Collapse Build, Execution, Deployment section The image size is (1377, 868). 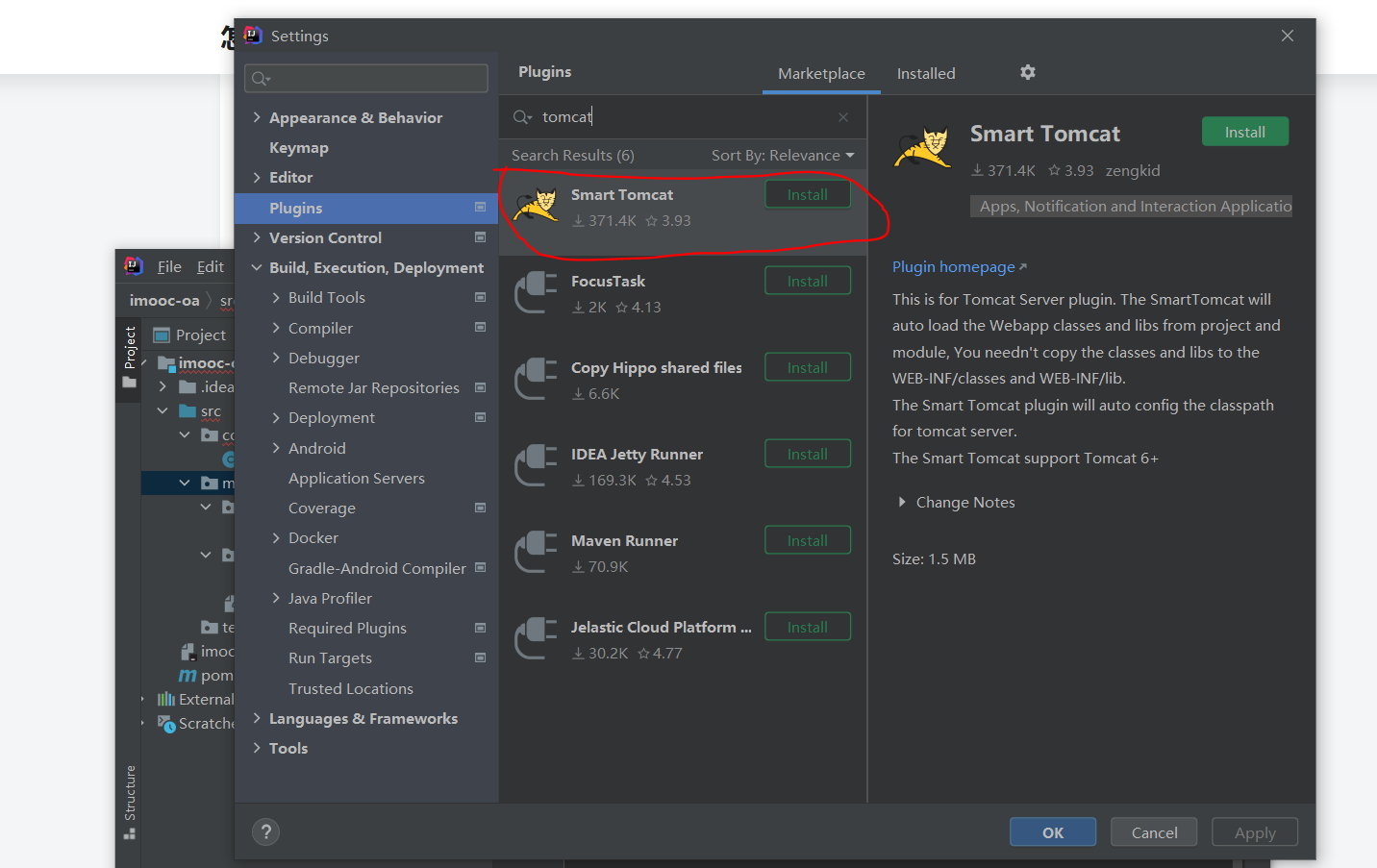point(257,268)
